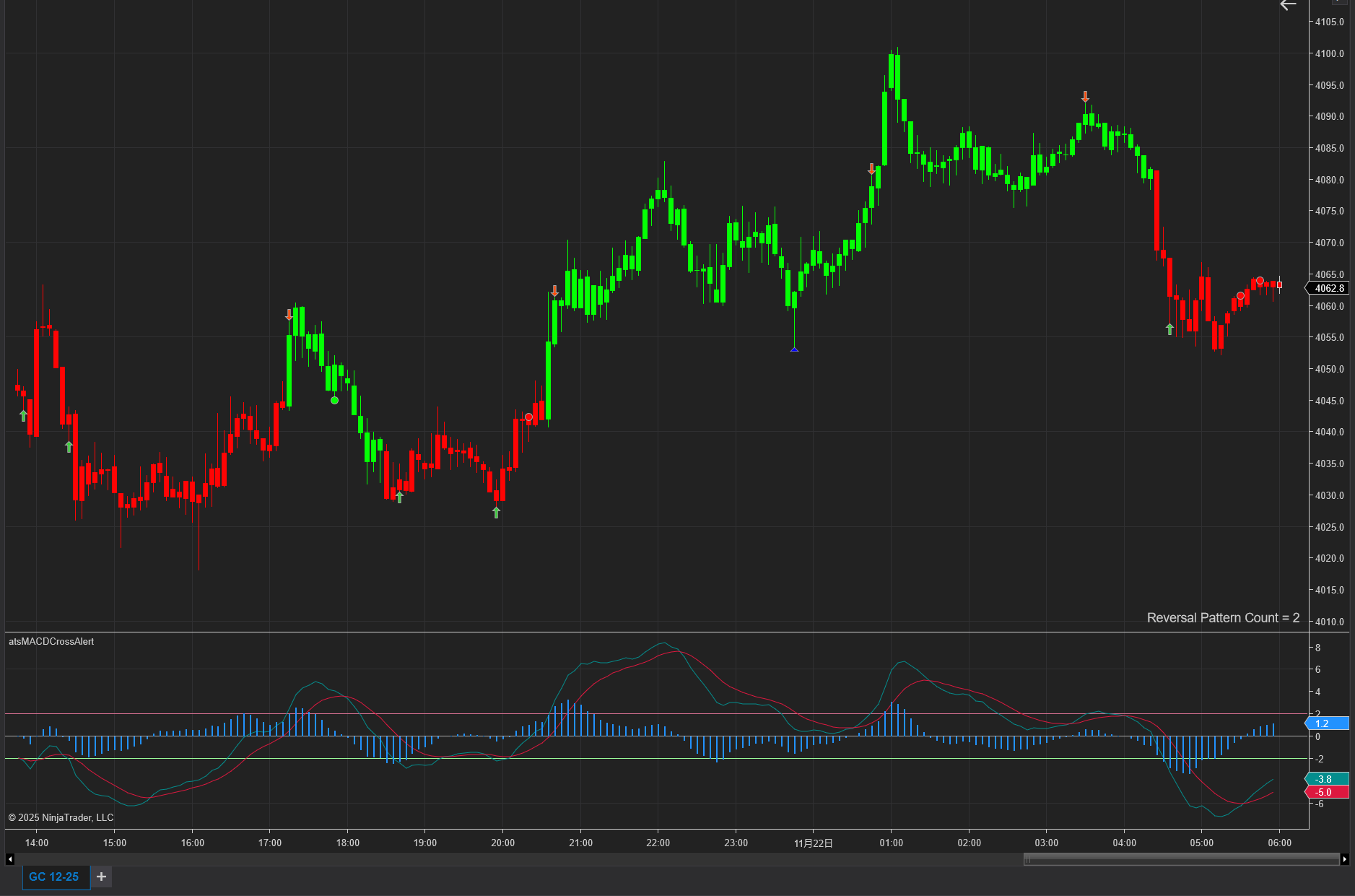Click the Reversal Pattern Count text
The height and width of the screenshot is (896, 1355).
click(1223, 617)
